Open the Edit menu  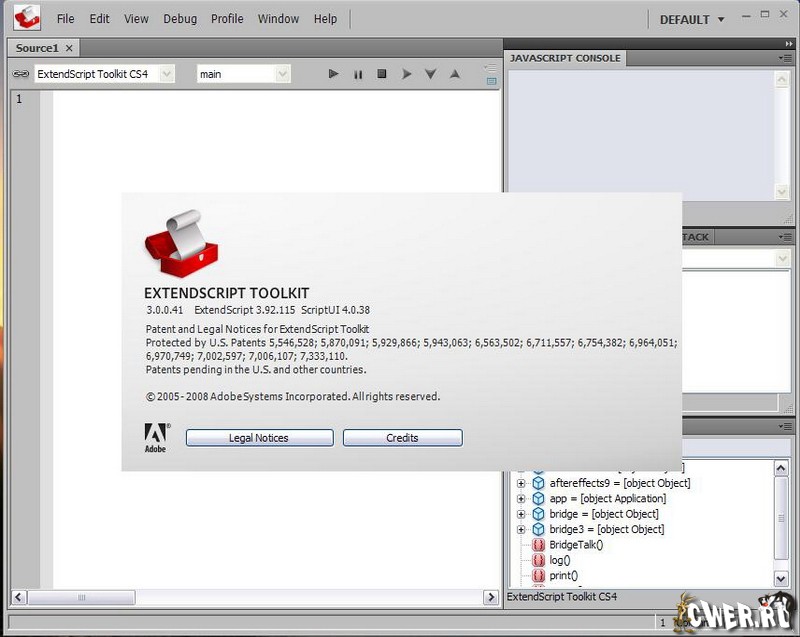tap(99, 19)
